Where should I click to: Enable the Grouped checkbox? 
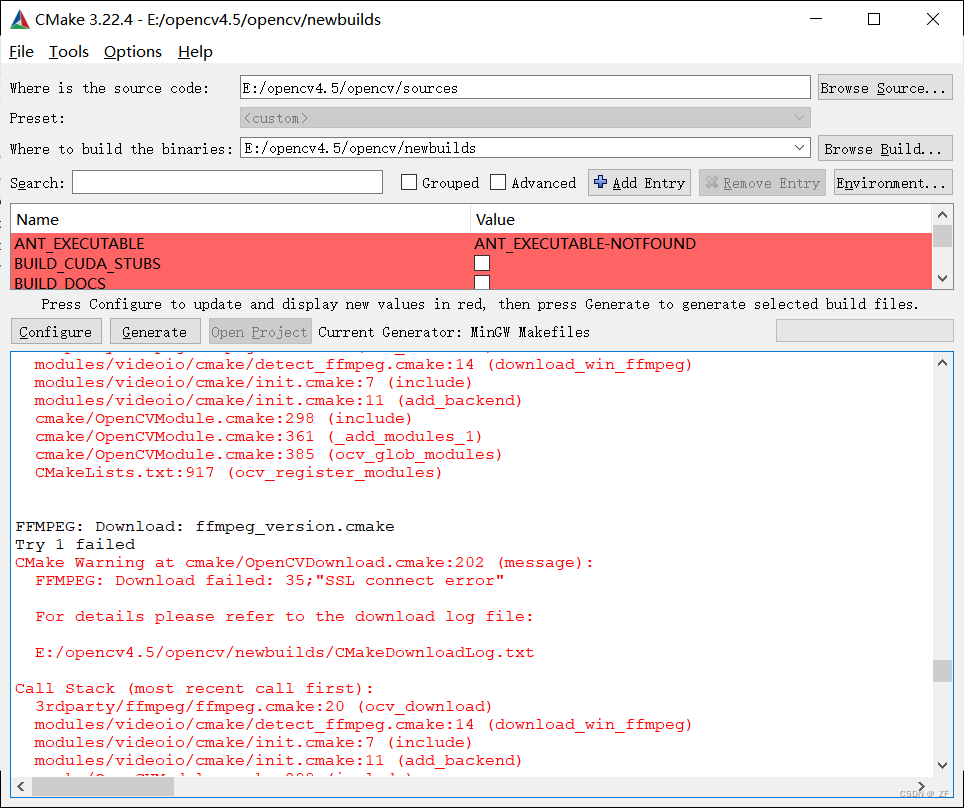(x=409, y=182)
